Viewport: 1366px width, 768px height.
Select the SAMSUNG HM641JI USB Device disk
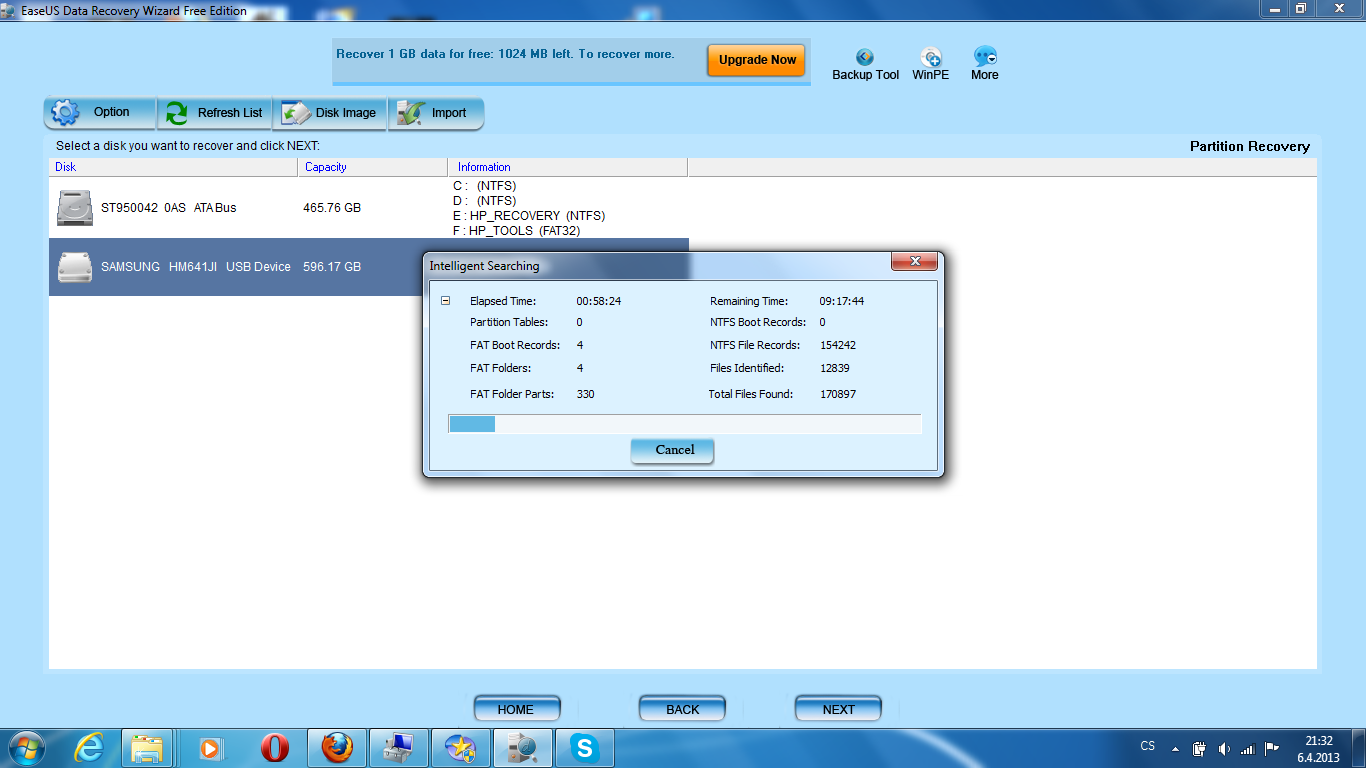coord(369,267)
